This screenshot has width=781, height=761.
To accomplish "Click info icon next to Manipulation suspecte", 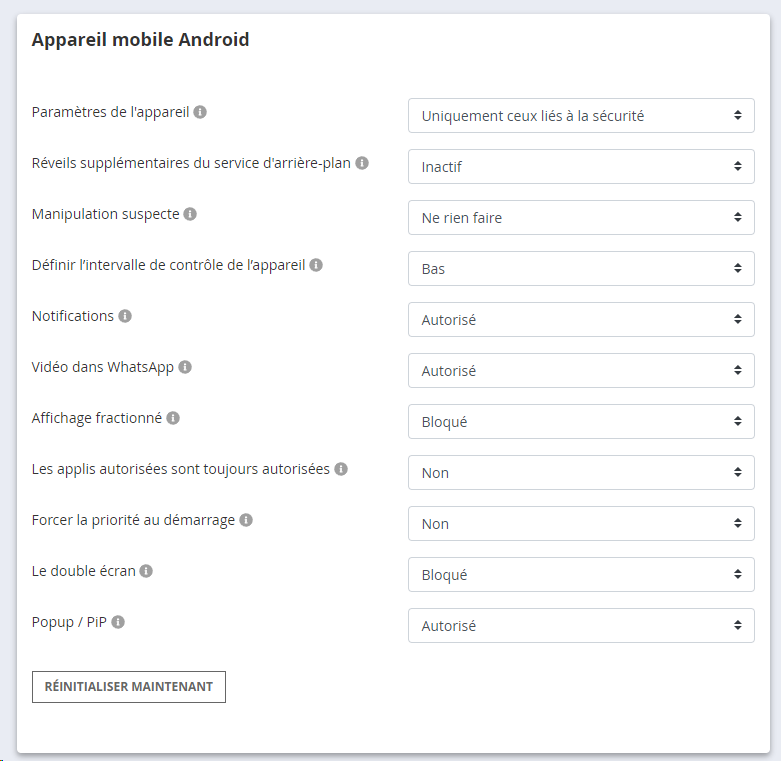I will tap(190, 214).
